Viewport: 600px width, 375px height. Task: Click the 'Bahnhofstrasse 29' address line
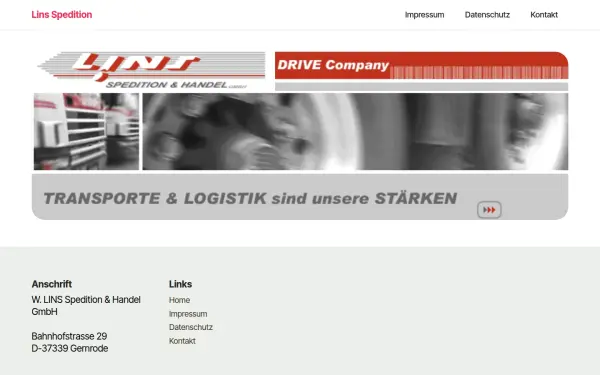(69, 336)
